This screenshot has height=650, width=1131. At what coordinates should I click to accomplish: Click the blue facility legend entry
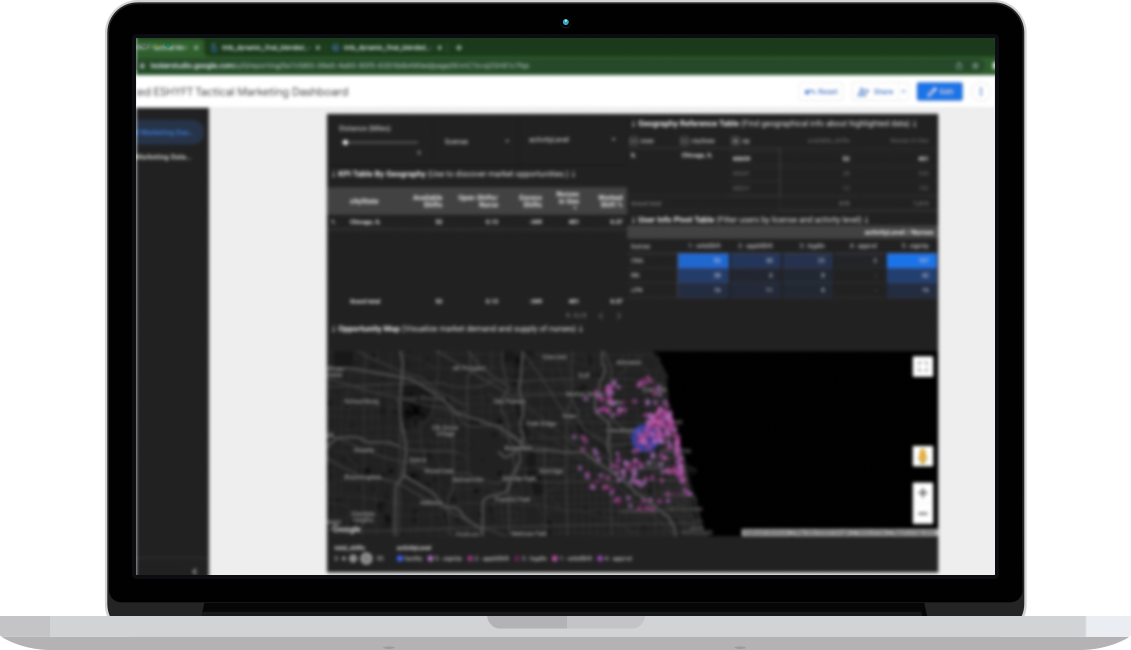(410, 558)
